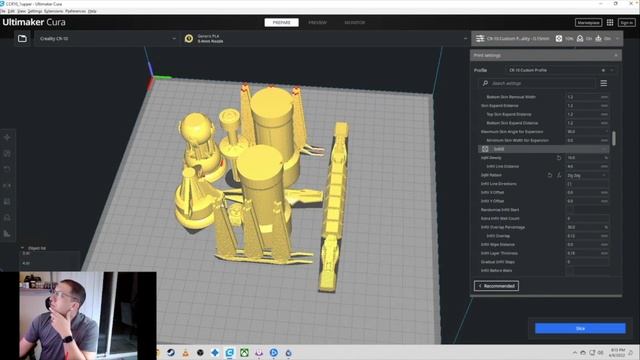Open the Infill Pattern Zig Zag dropdown
The width and height of the screenshot is (640, 360).
pos(587,175)
